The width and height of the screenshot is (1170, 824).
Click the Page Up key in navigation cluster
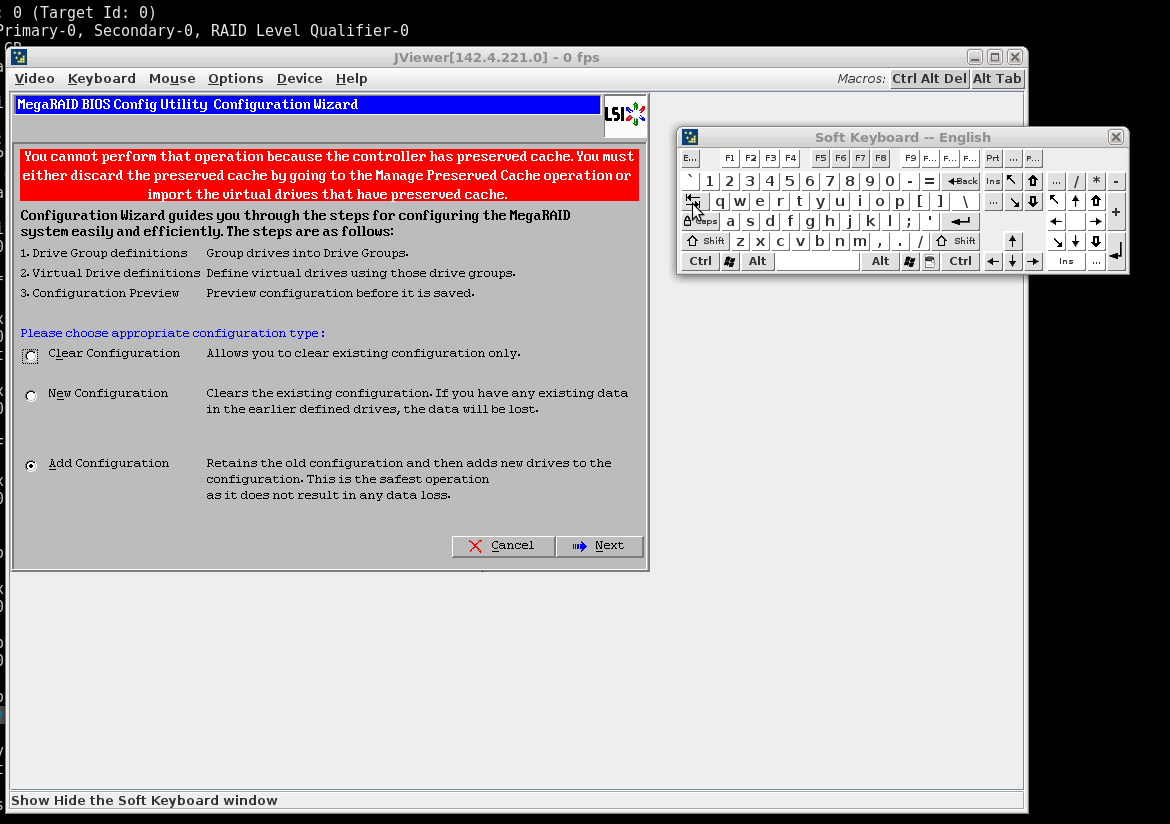(x=1033, y=181)
